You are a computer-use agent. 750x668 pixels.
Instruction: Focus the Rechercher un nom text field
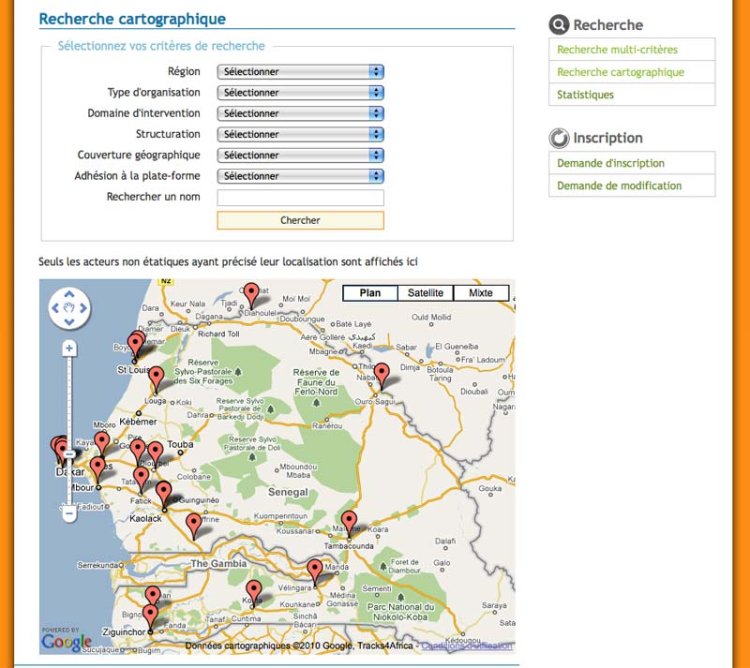pyautogui.click(x=301, y=198)
